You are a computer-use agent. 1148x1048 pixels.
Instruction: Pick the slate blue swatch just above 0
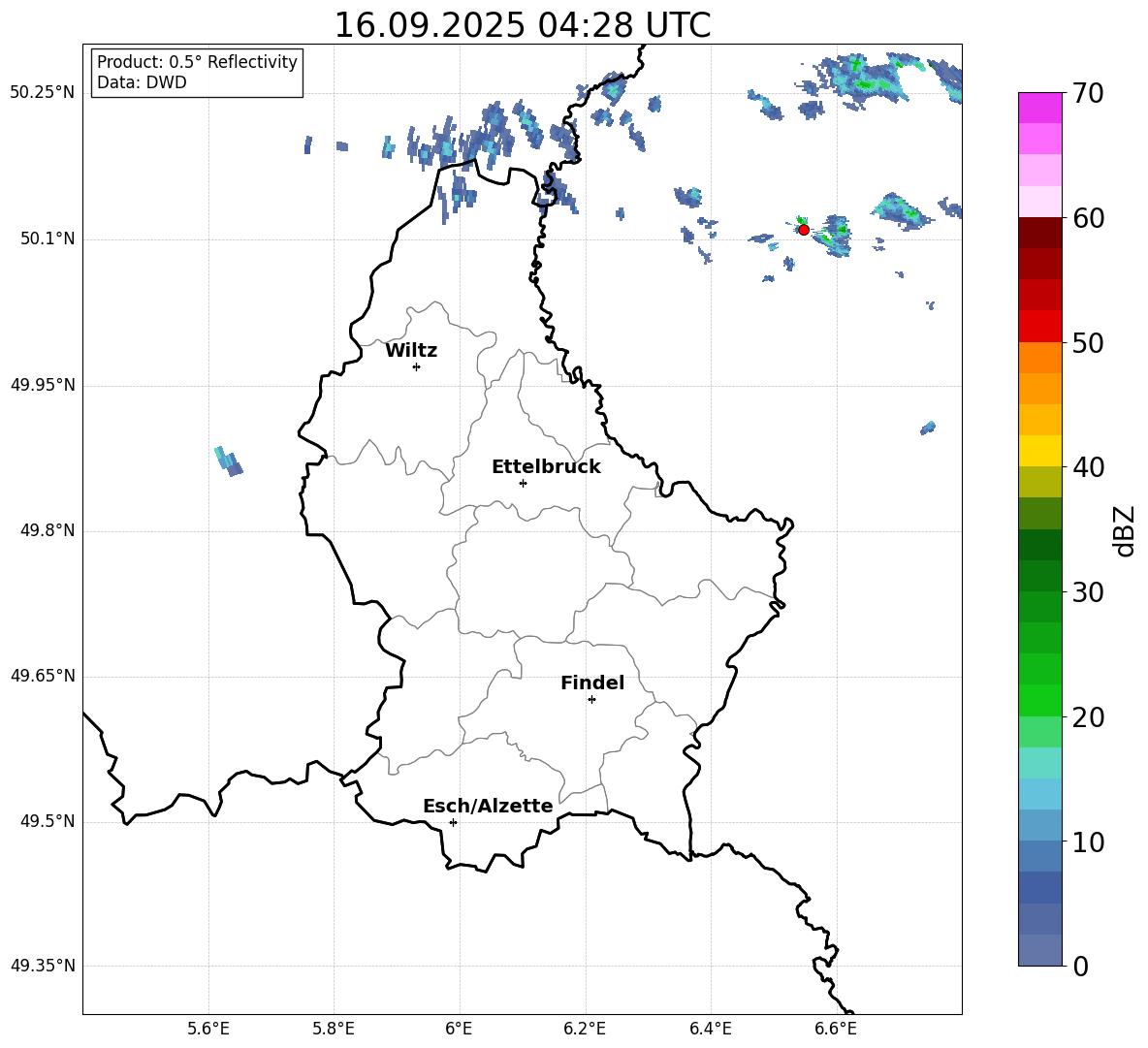point(1039,950)
